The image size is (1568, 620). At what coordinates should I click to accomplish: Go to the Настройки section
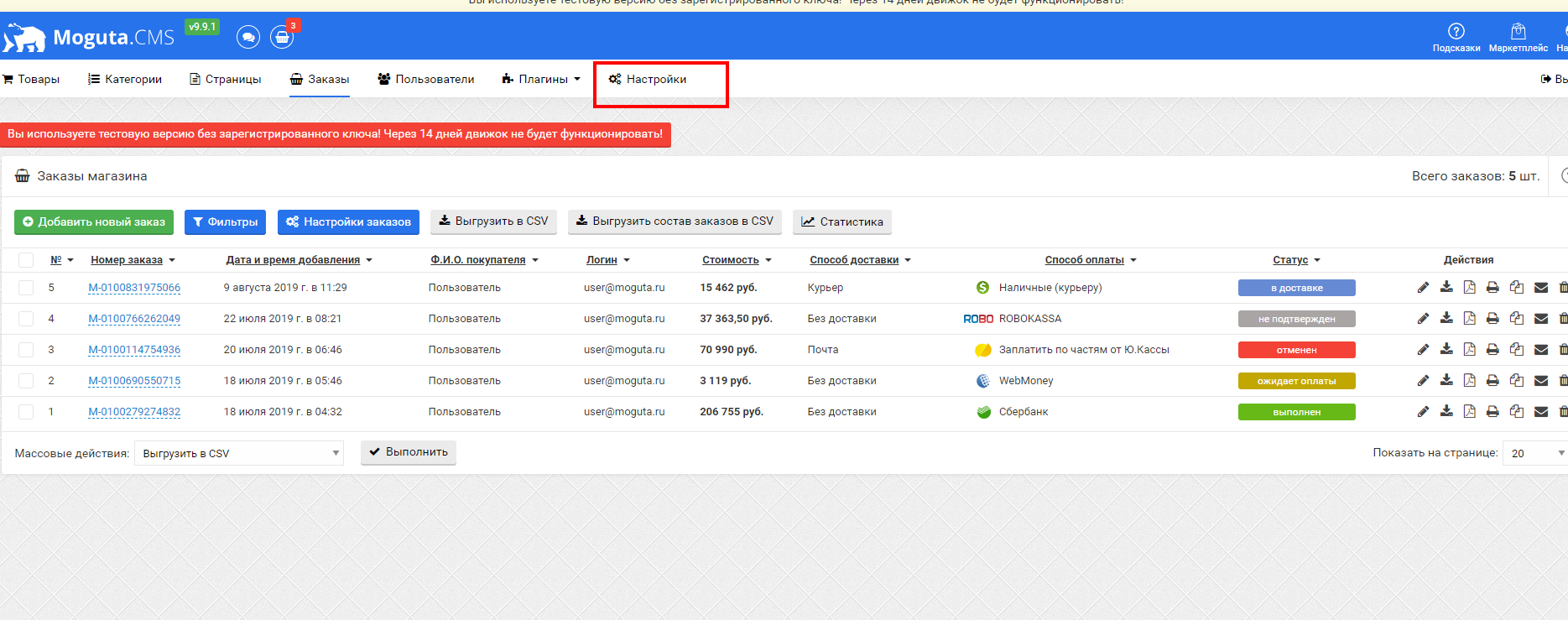648,79
